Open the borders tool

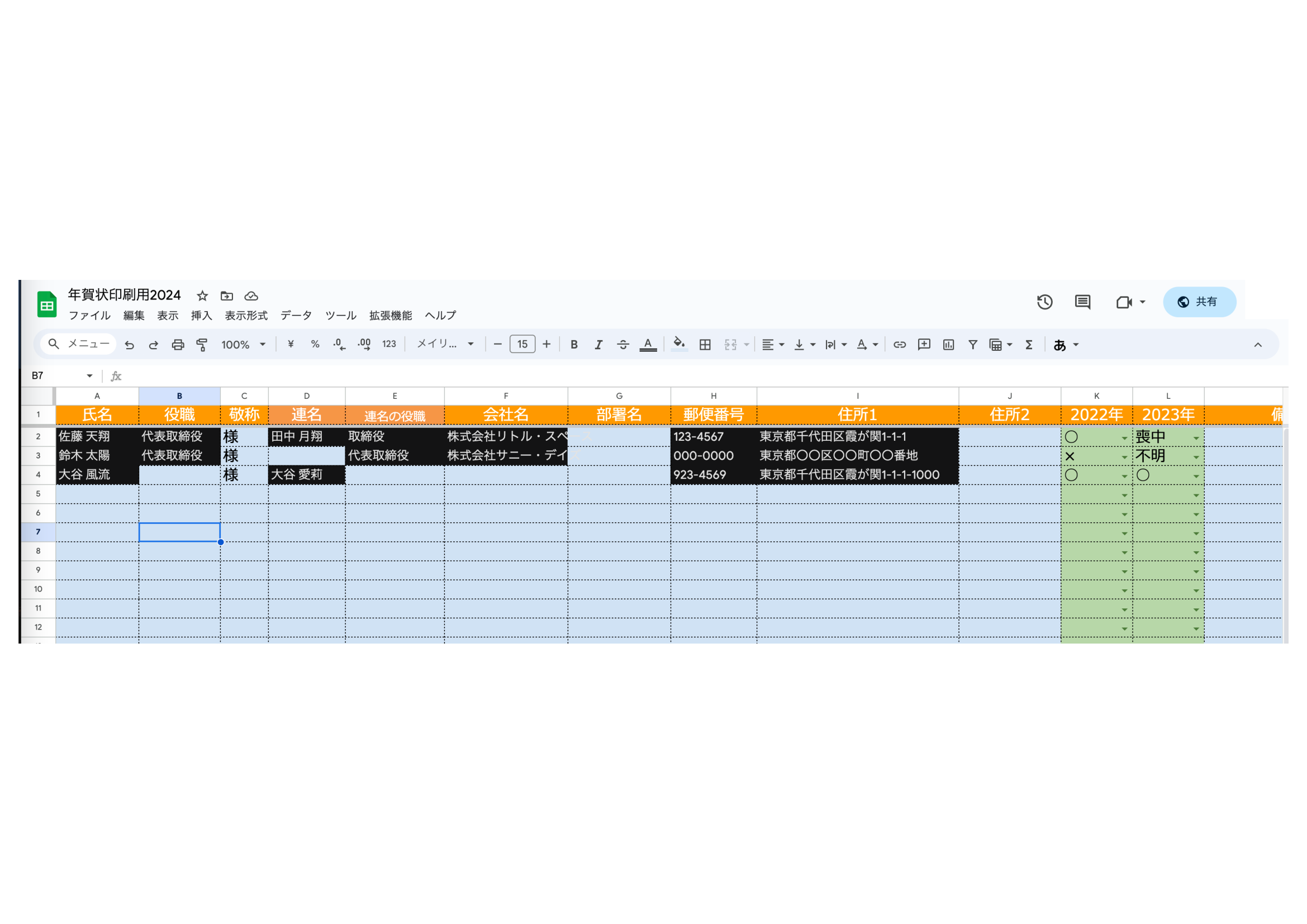tap(705, 344)
